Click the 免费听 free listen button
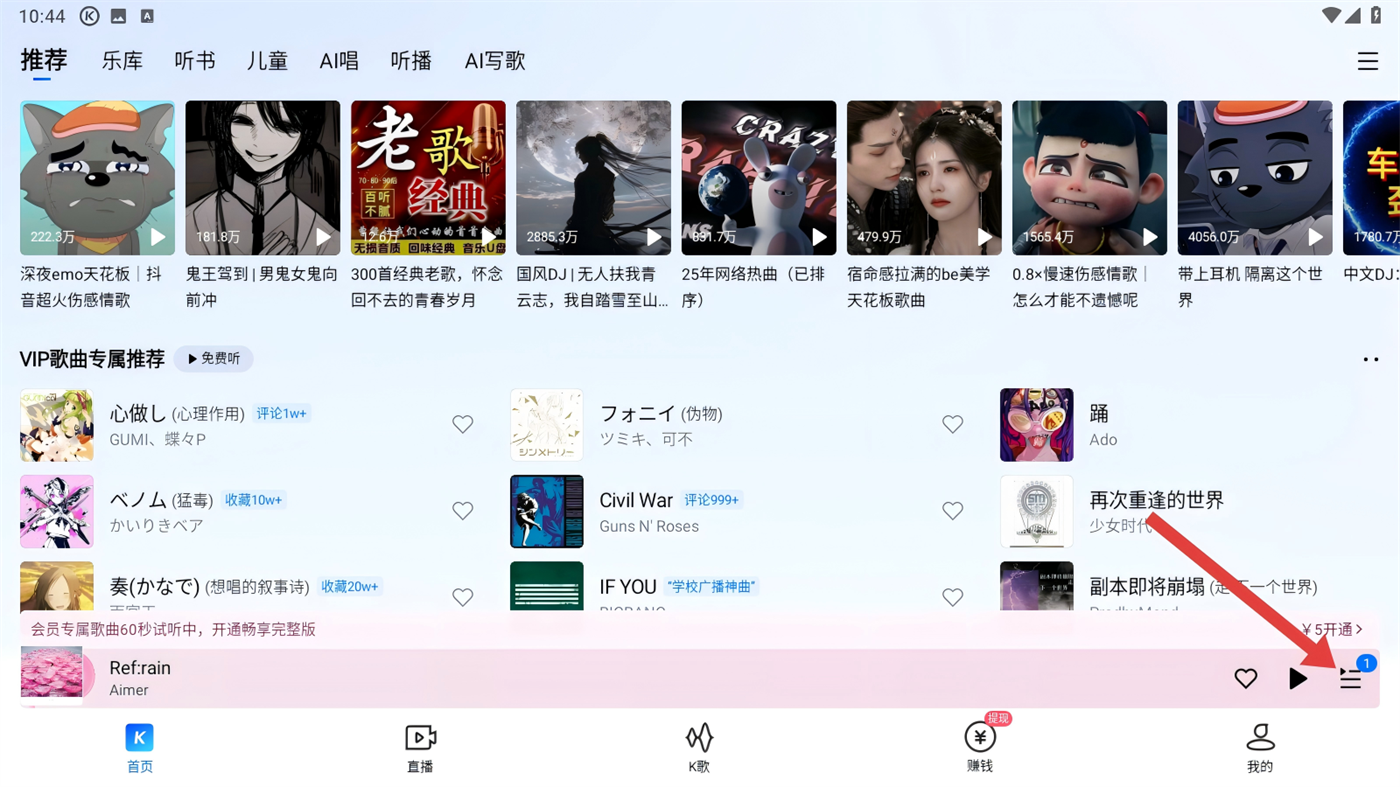 point(214,359)
